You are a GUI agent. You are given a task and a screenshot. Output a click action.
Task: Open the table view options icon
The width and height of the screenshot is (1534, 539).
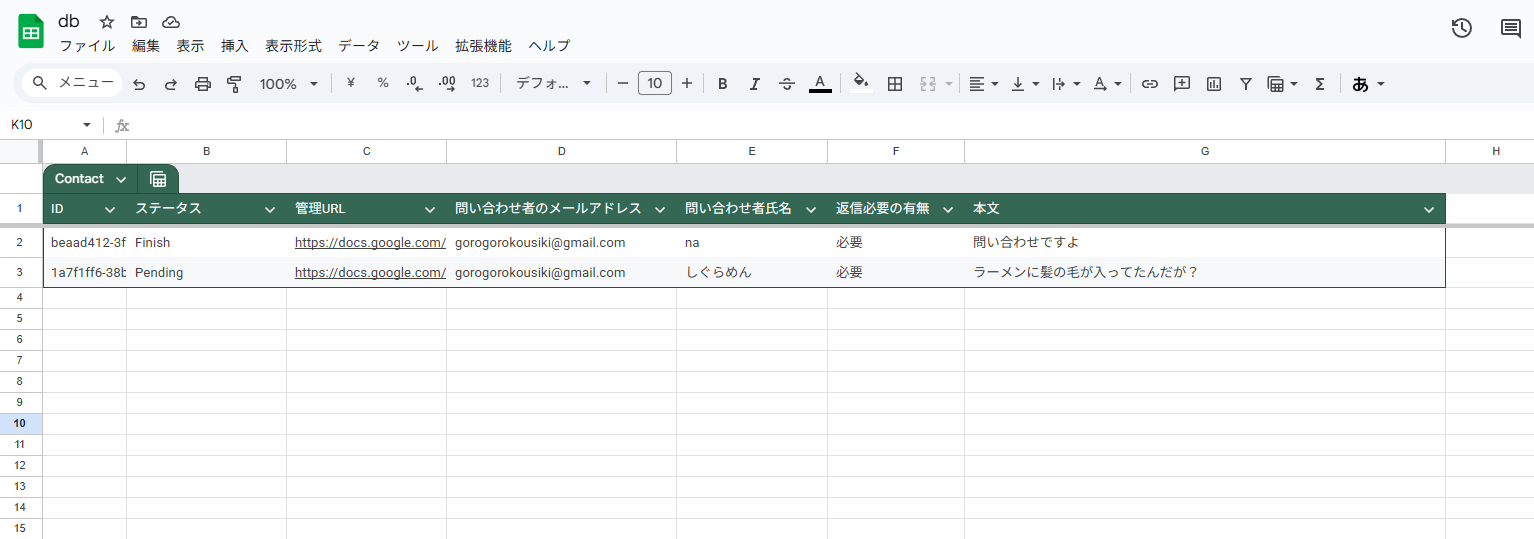coord(1282,84)
